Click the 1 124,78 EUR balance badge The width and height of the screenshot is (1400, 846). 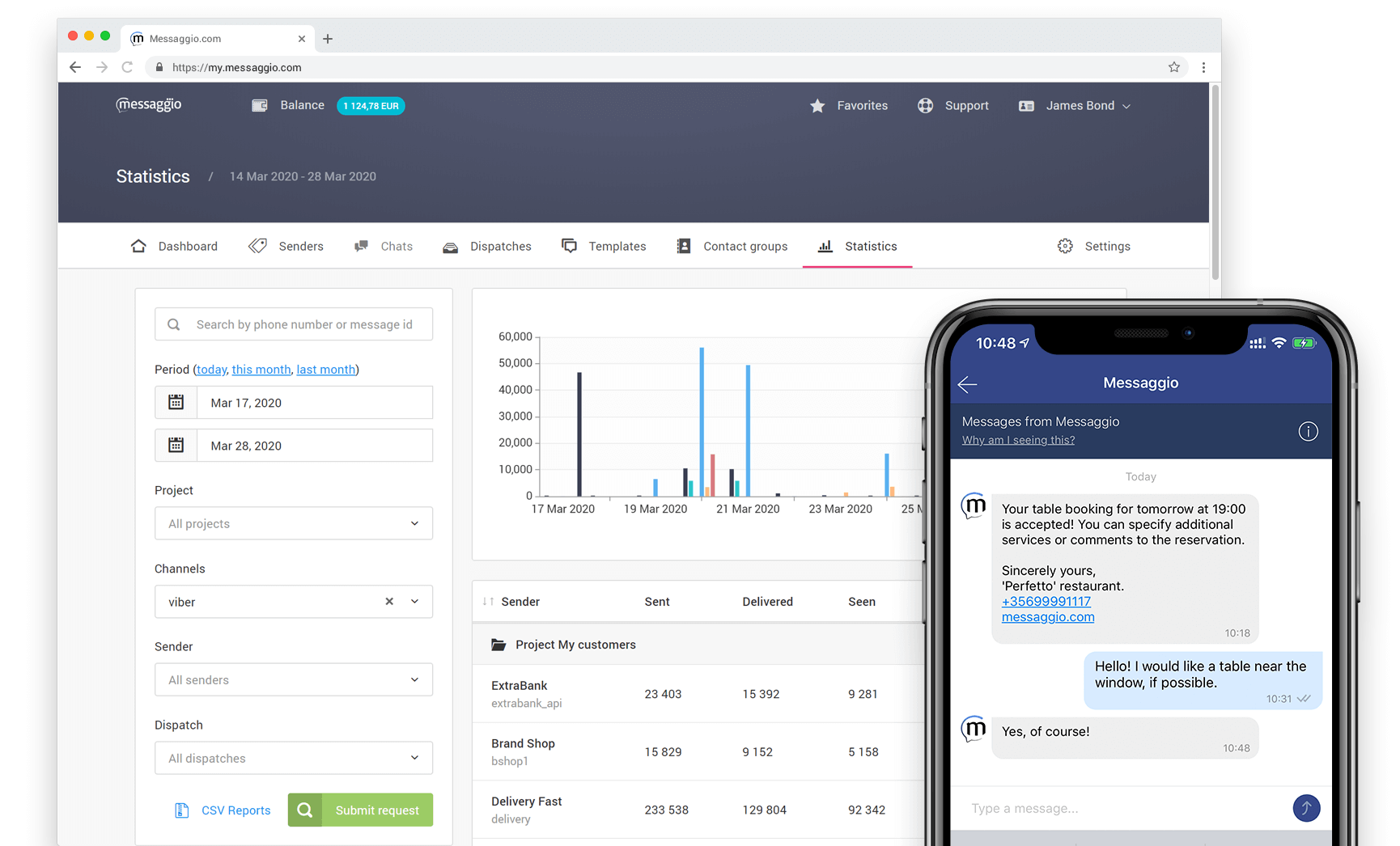[371, 106]
